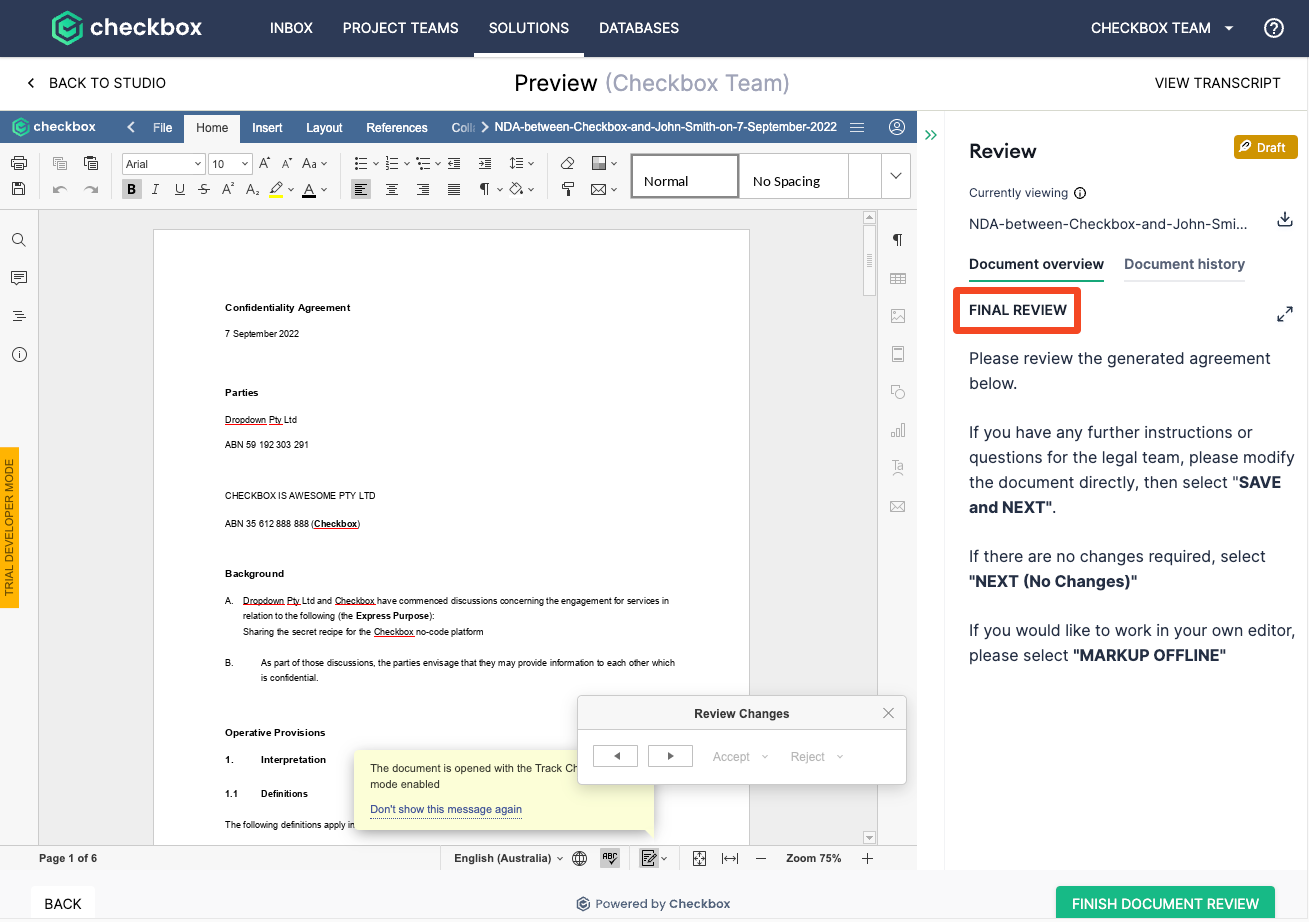Image resolution: width=1309 pixels, height=922 pixels.
Task: Switch to the References tab
Action: tap(397, 127)
